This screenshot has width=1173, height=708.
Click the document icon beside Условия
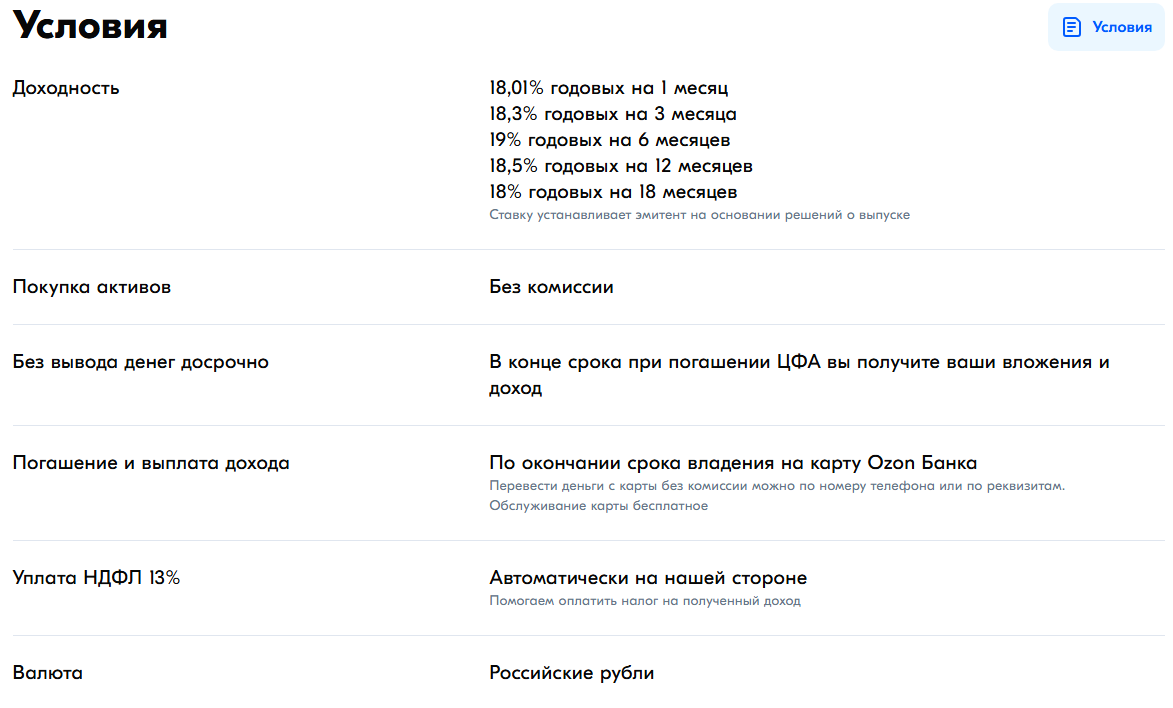(1071, 27)
